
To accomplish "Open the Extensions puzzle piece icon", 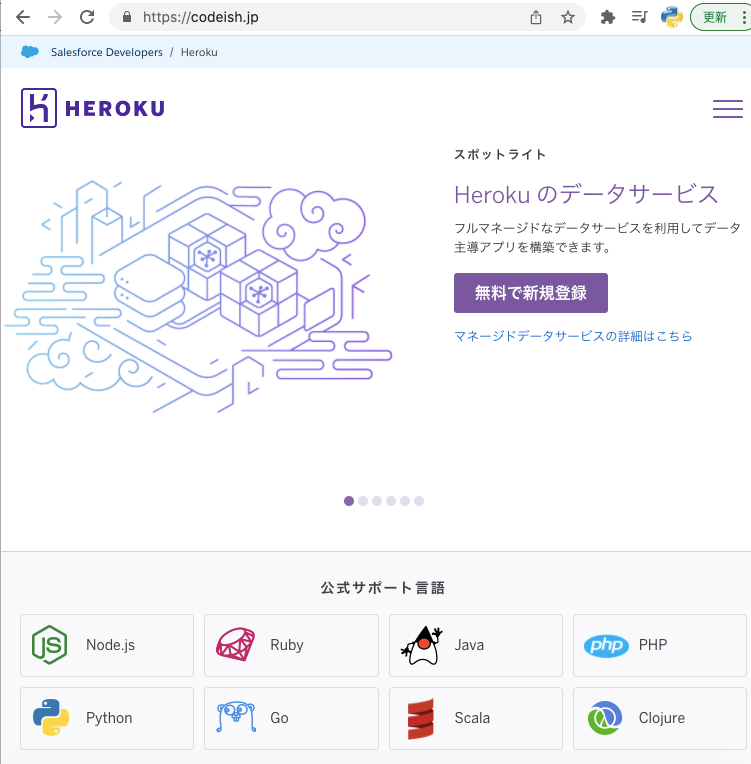I will click(607, 18).
